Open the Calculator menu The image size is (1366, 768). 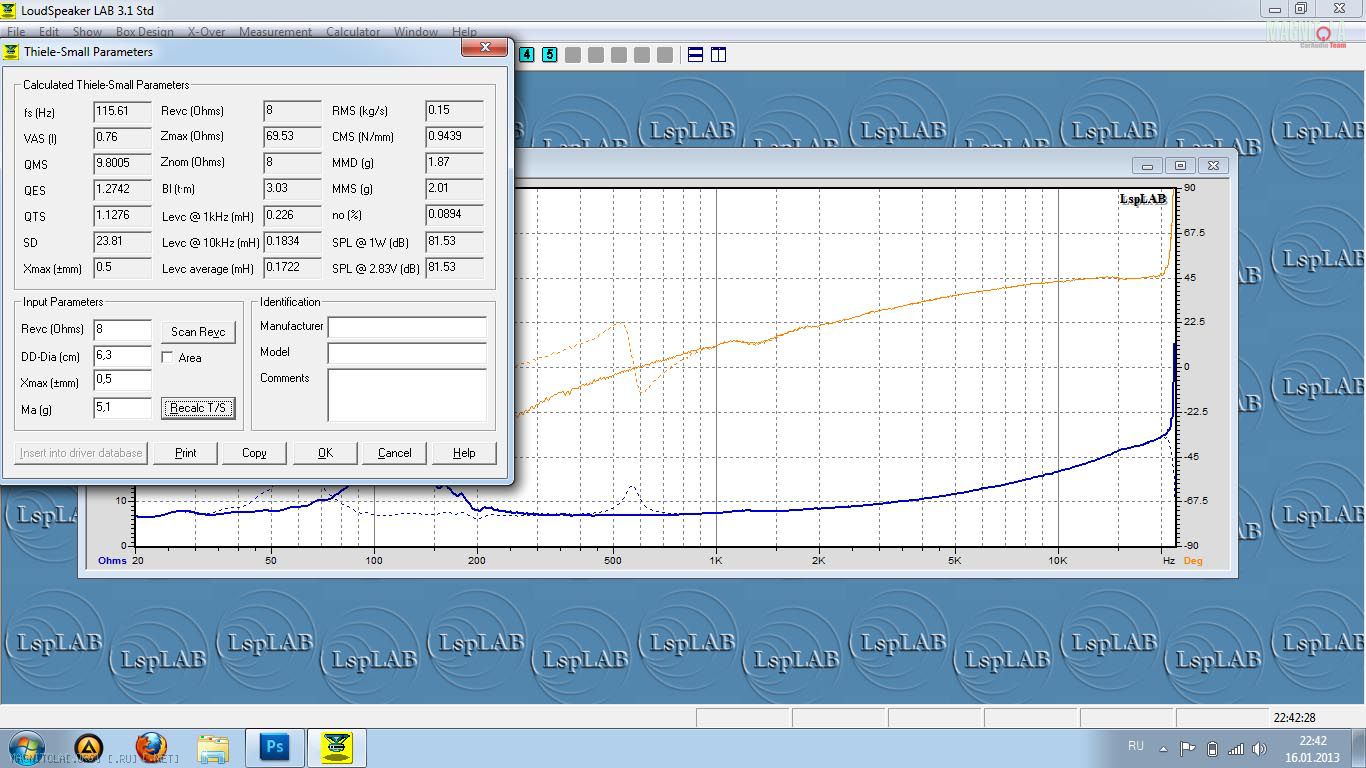pos(353,32)
